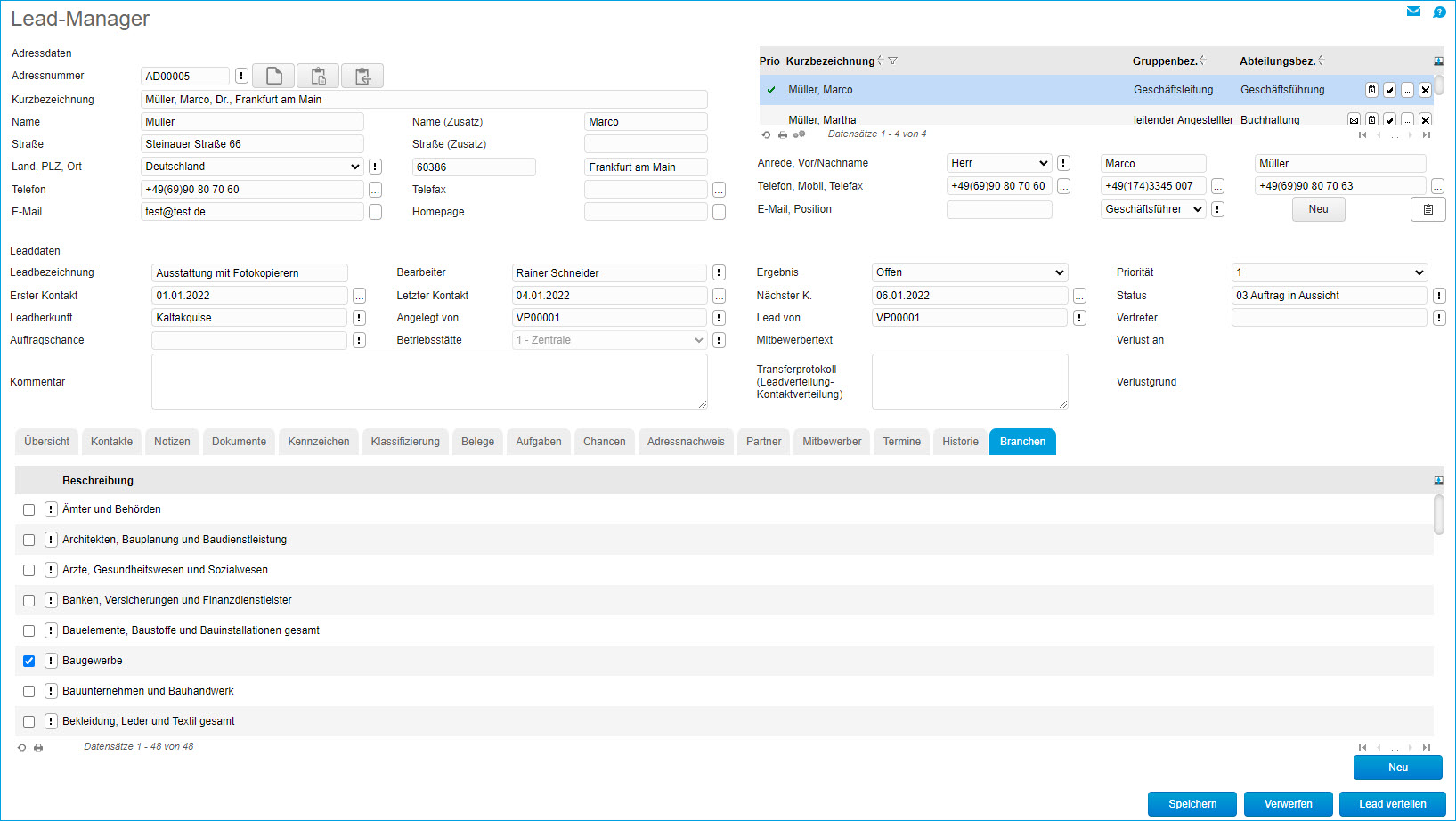This screenshot has height=821, width=1456.
Task: Uncheck the Baugewerbe checkbox
Action: 29,661
